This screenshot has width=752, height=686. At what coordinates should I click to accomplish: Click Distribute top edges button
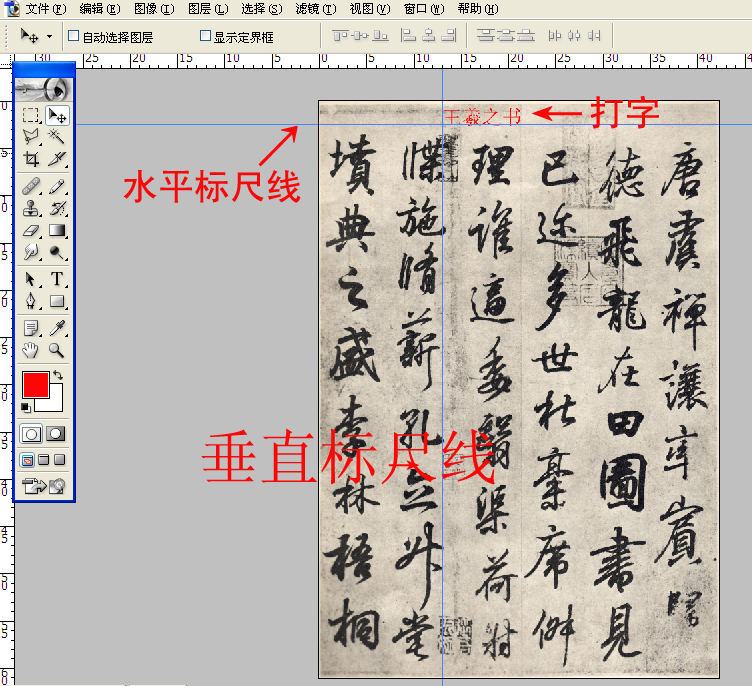(x=485, y=35)
